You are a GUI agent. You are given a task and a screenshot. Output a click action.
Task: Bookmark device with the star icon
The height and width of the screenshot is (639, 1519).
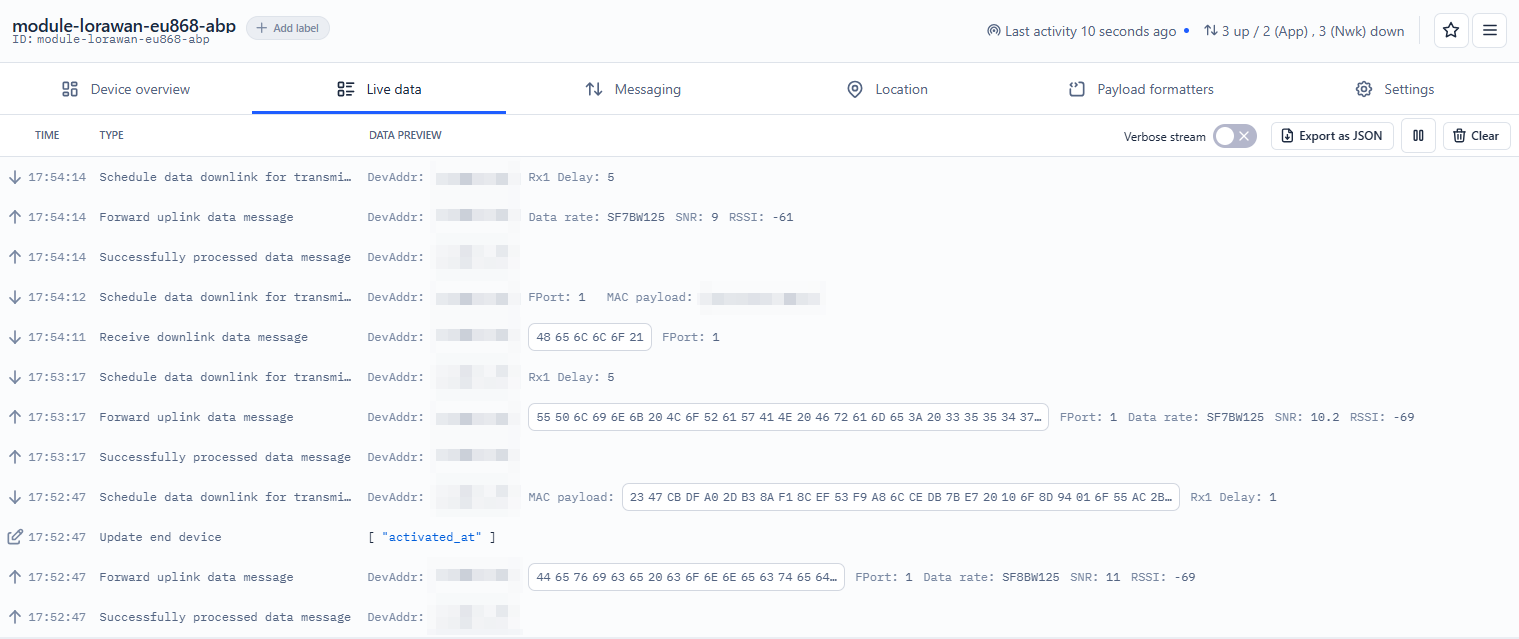click(1451, 30)
